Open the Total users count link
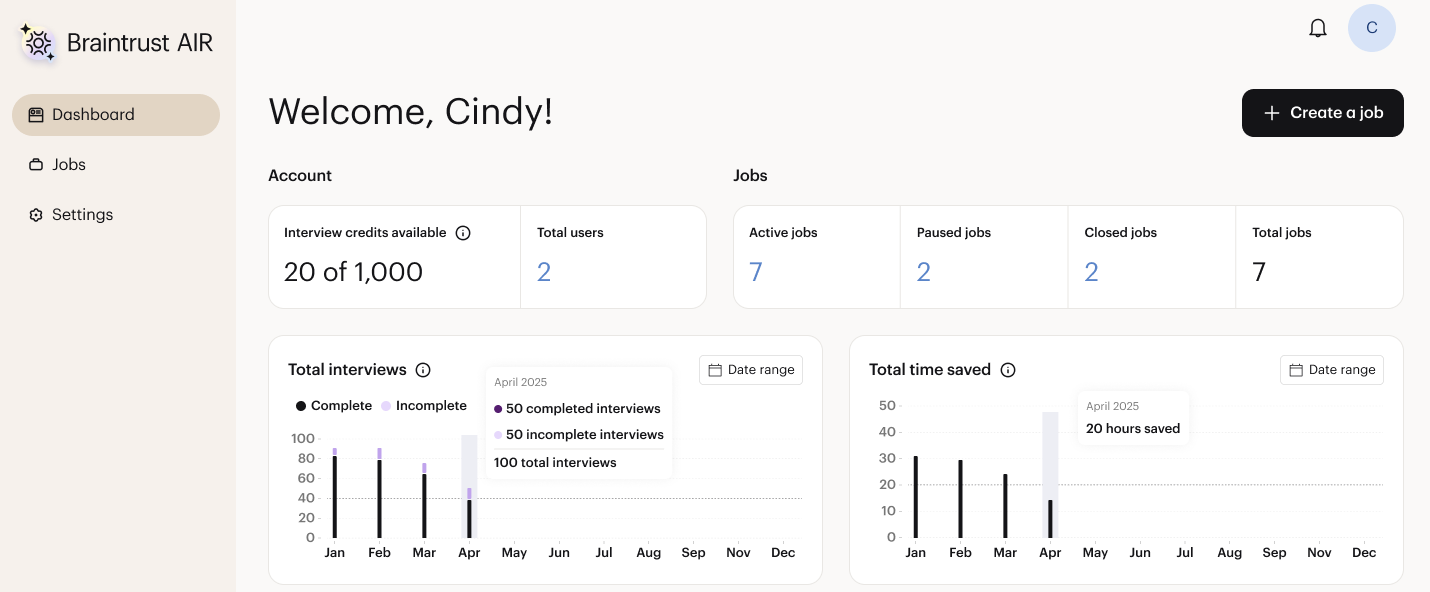1430x592 pixels. pos(544,272)
